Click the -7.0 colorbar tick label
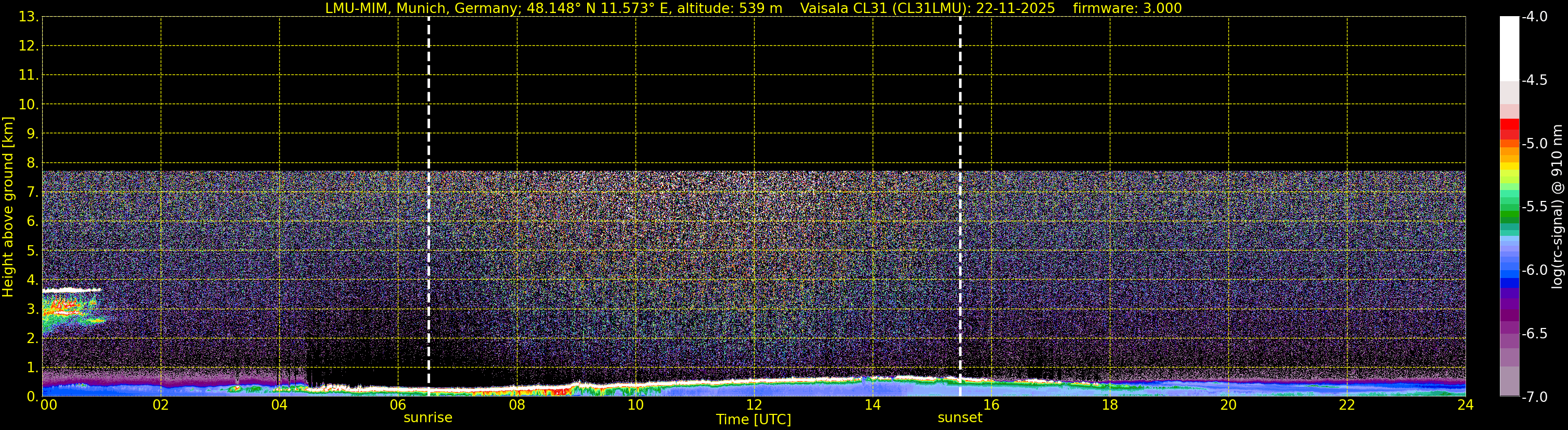 click(x=1534, y=397)
